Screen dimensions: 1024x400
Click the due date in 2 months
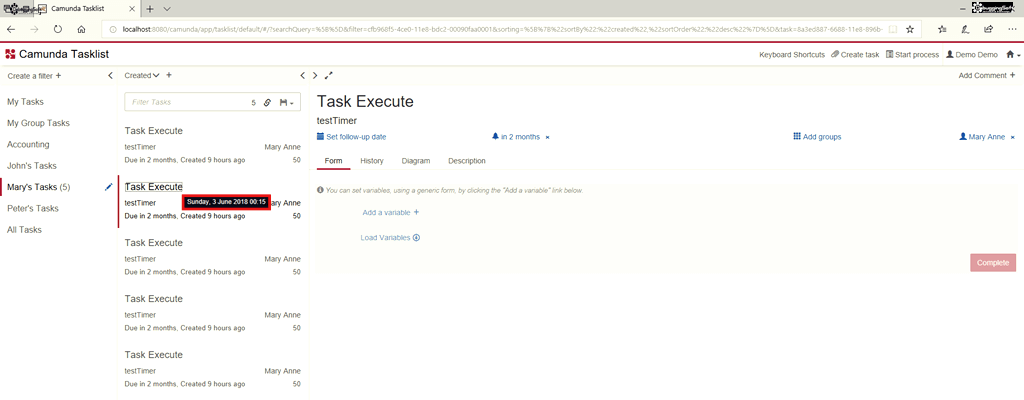pyautogui.click(x=516, y=137)
